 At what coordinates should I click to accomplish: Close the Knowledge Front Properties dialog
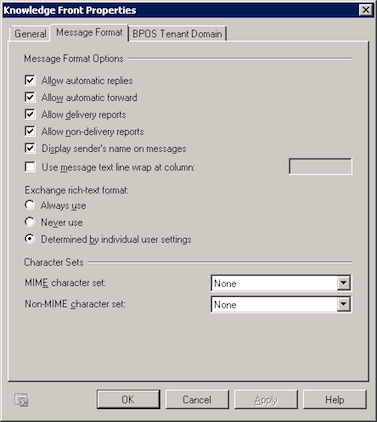366,10
